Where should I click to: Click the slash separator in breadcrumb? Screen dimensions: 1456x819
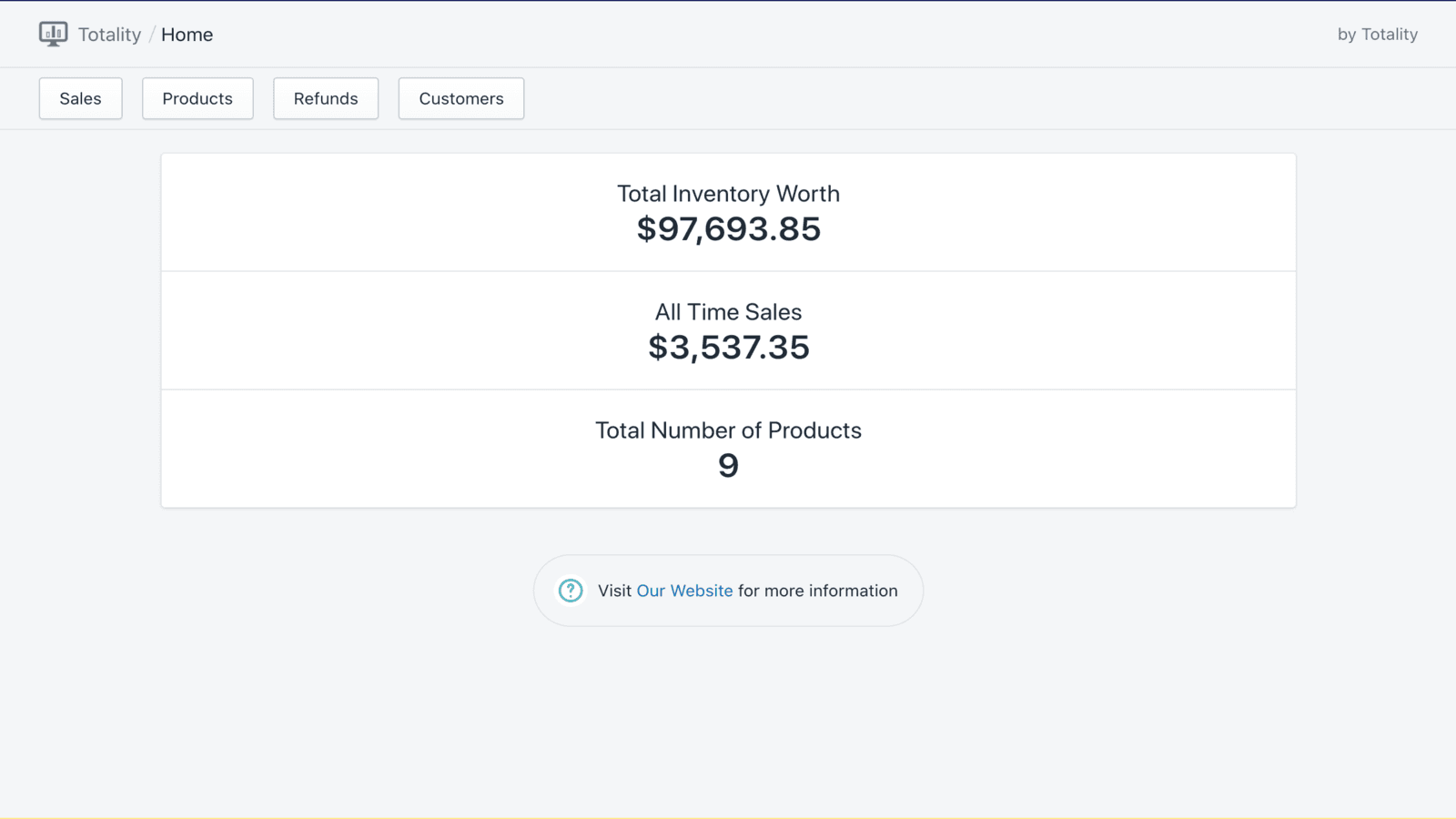[x=152, y=35]
